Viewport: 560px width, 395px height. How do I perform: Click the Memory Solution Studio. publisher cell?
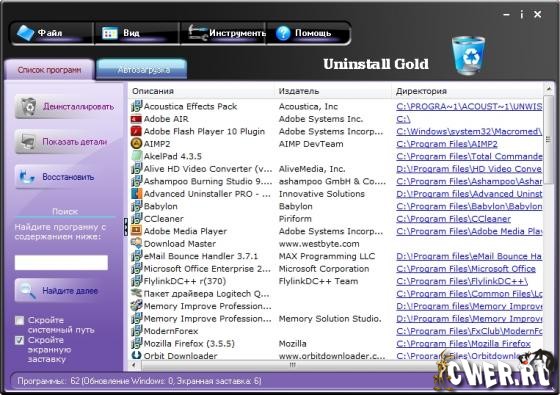[330, 319]
